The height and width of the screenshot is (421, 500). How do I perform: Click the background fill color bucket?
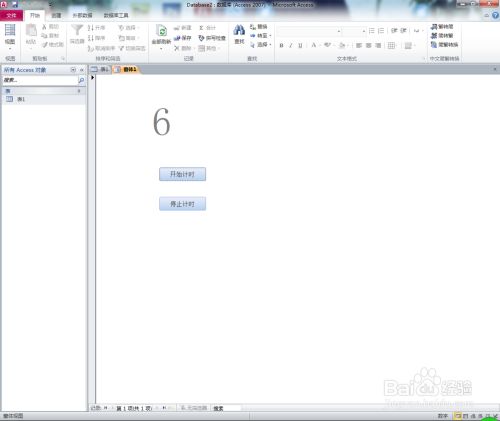coord(342,45)
